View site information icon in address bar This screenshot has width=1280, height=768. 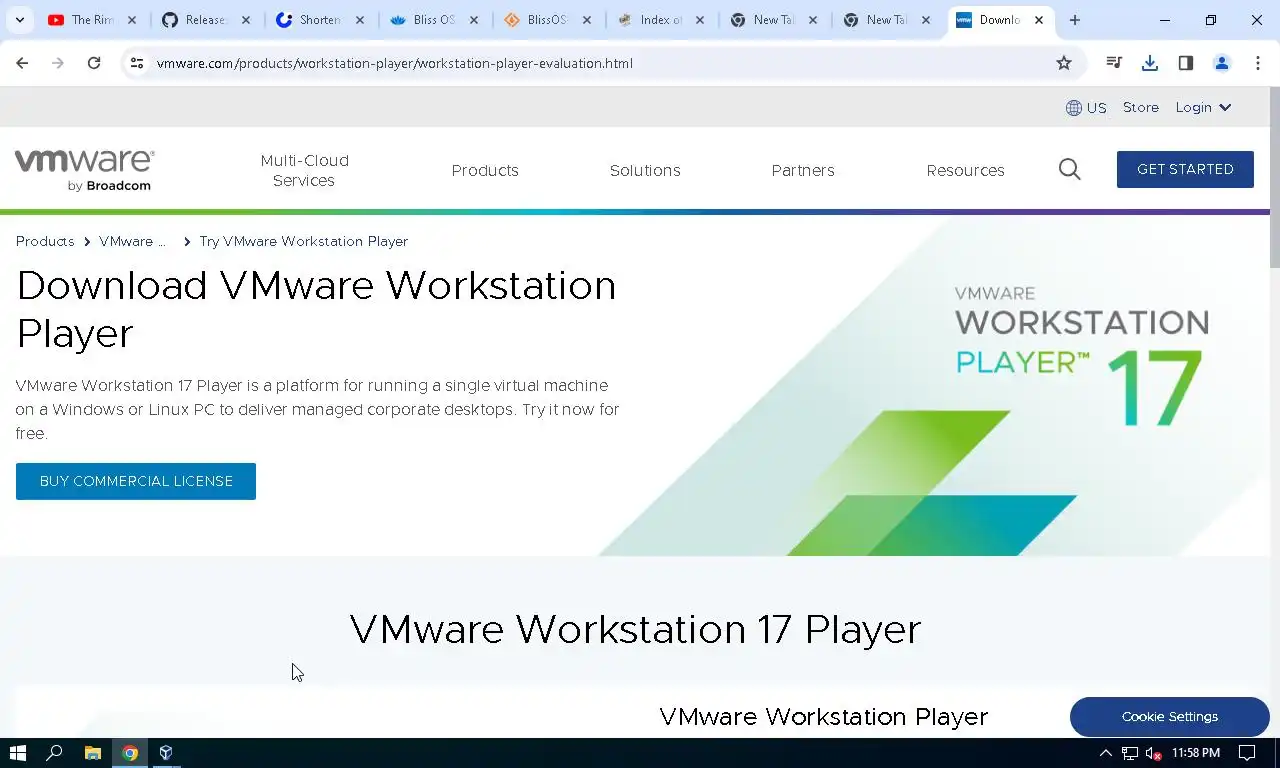(137, 63)
